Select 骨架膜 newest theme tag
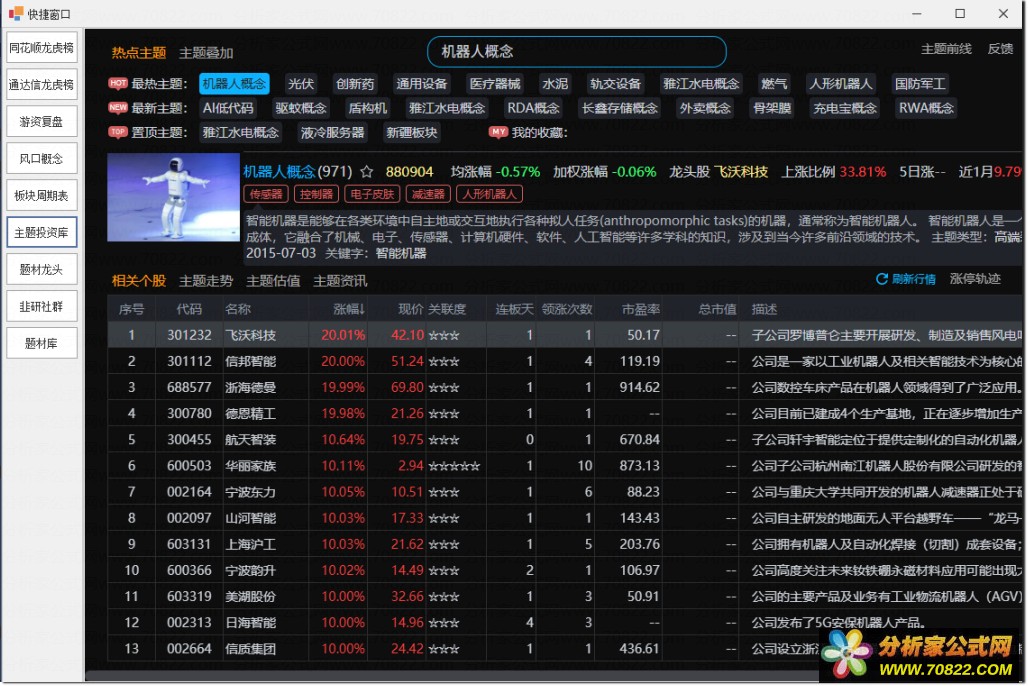Image resolution: width=1029 pixels, height=686 pixels. 772,108
